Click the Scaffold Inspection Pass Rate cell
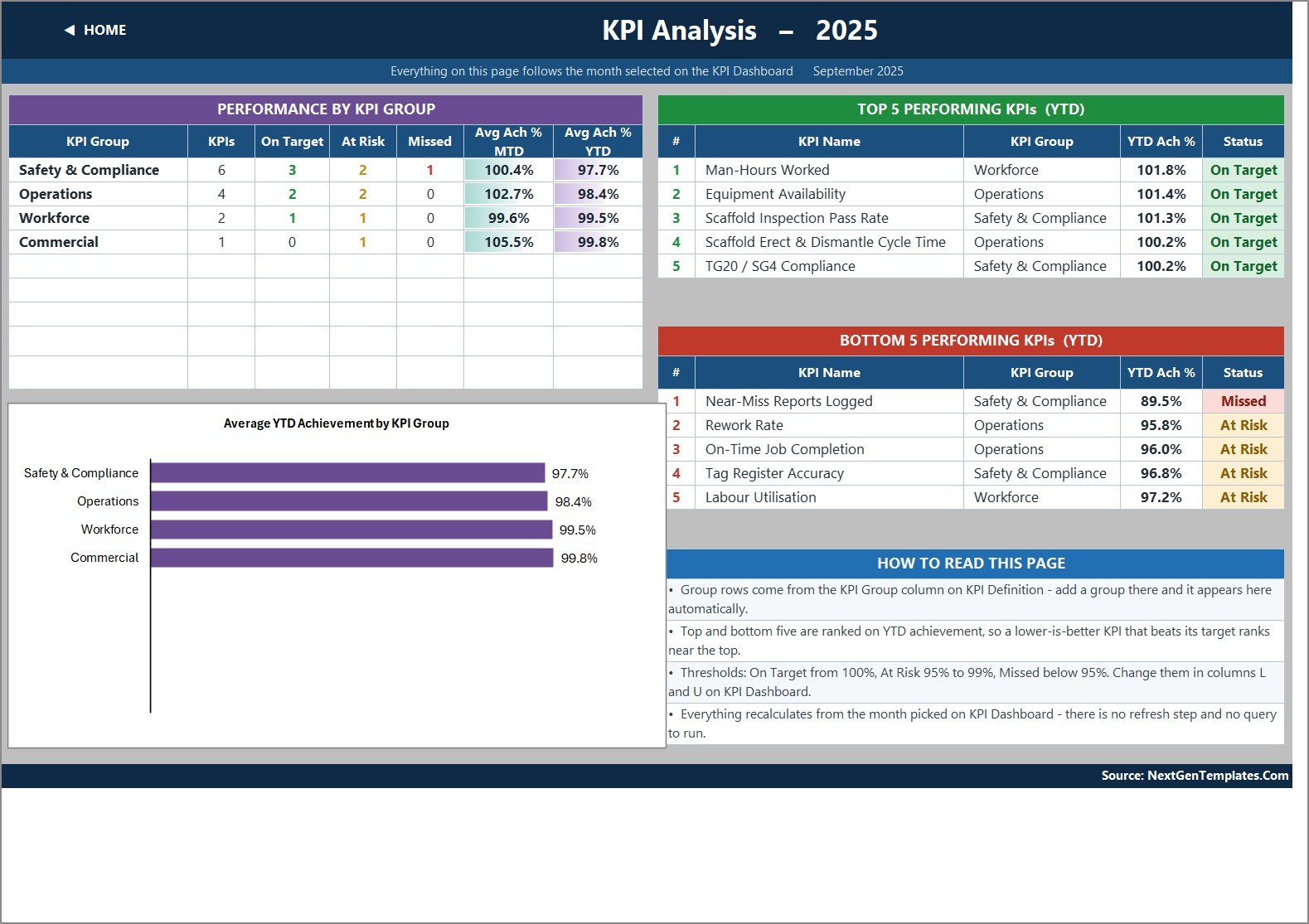 pyautogui.click(x=829, y=218)
